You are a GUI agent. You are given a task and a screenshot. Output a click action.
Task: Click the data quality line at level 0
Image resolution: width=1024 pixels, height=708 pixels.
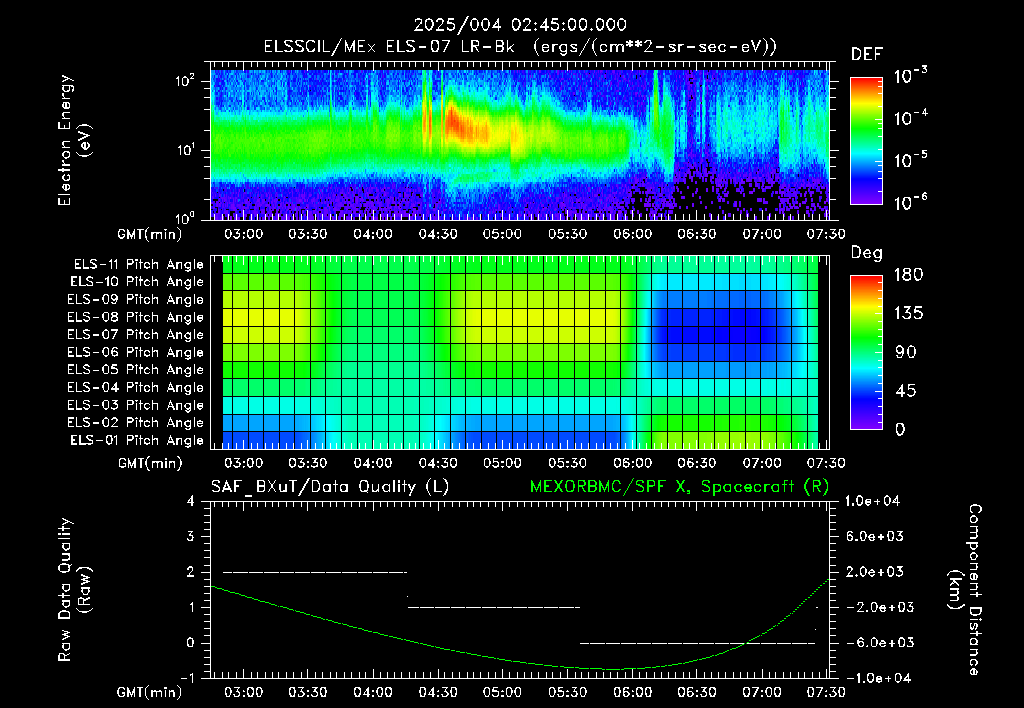click(x=697, y=643)
